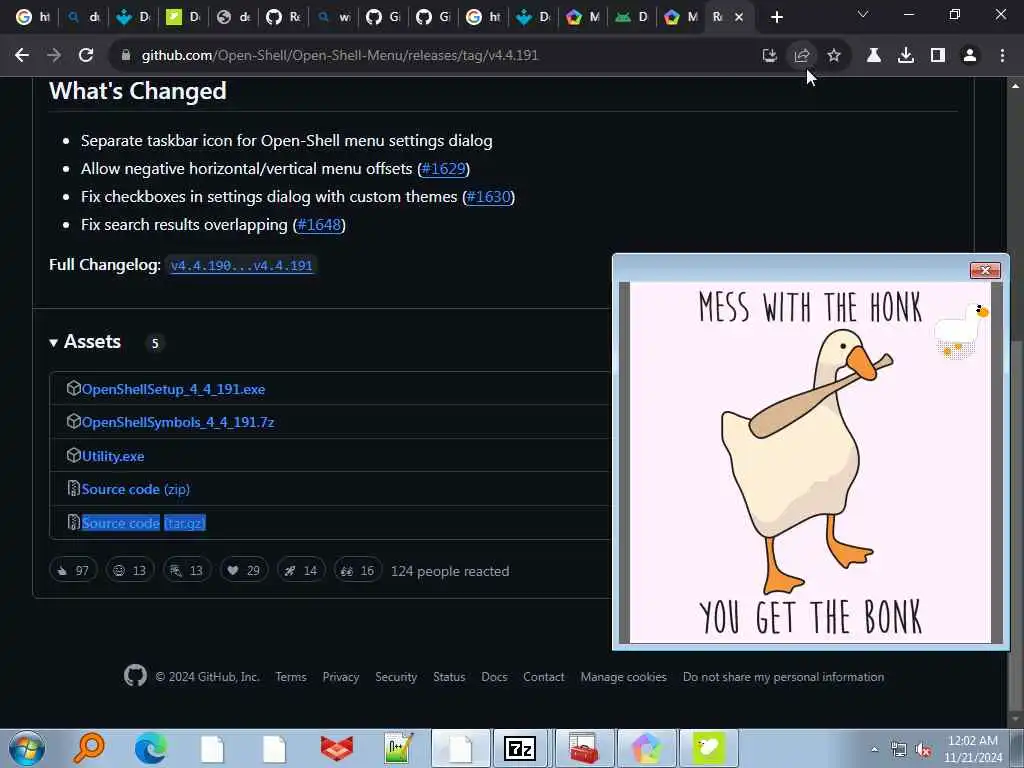Click the address bar URL field
Viewport: 1024px width, 768px height.
(x=340, y=56)
